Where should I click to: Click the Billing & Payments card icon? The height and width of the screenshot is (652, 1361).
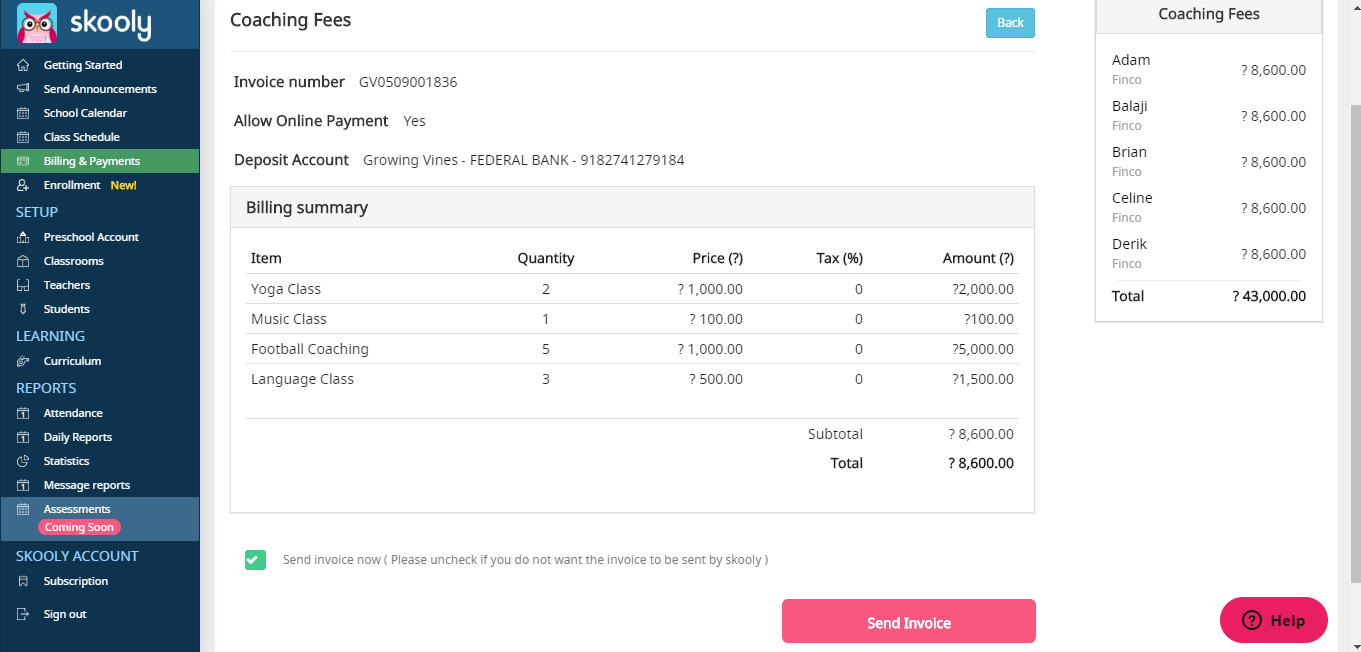tap(23, 161)
